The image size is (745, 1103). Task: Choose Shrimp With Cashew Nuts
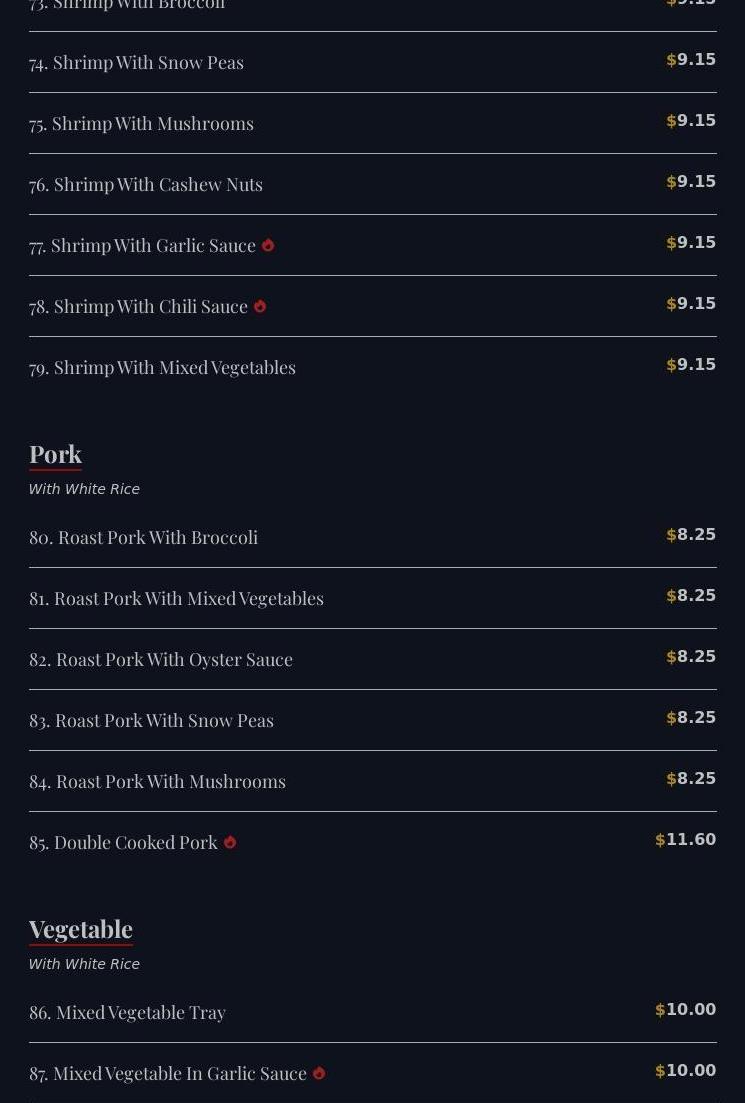pos(146,184)
